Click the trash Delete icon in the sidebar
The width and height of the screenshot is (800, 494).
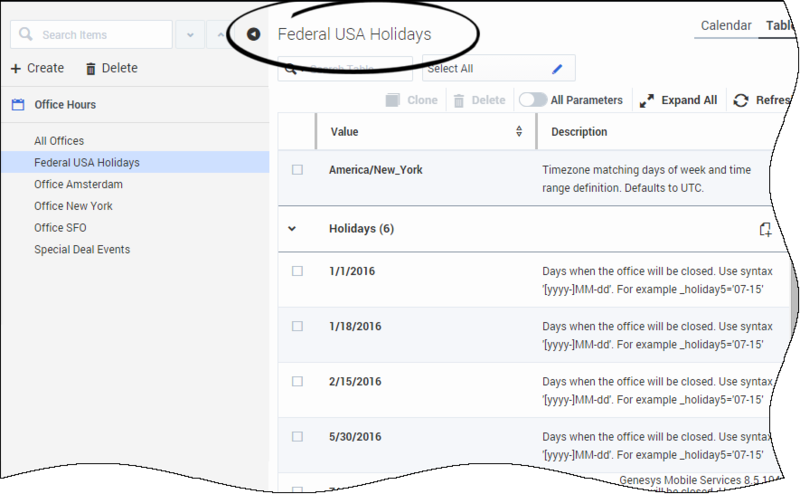click(91, 69)
